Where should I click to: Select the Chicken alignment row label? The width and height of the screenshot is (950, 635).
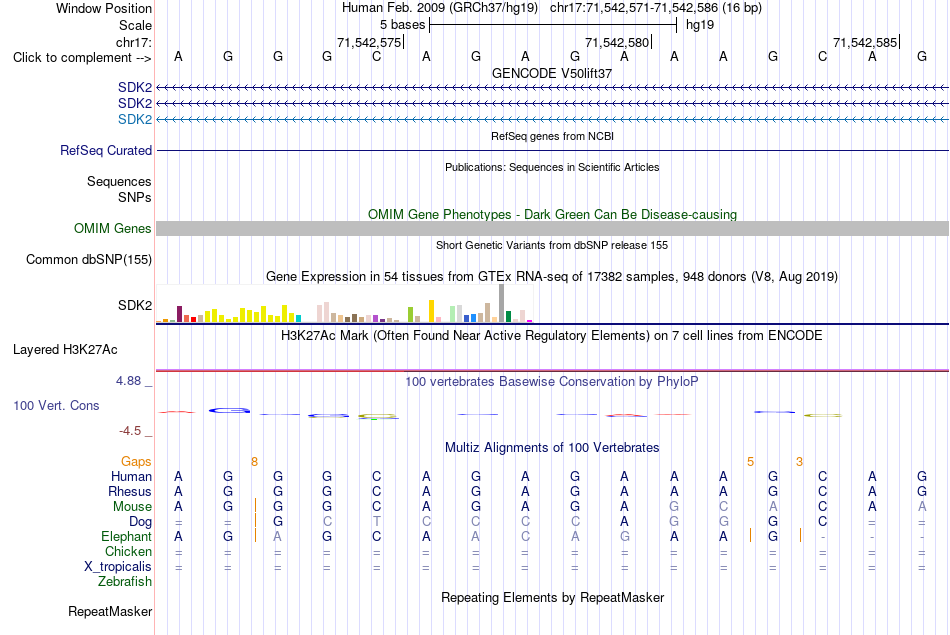[x=128, y=551]
